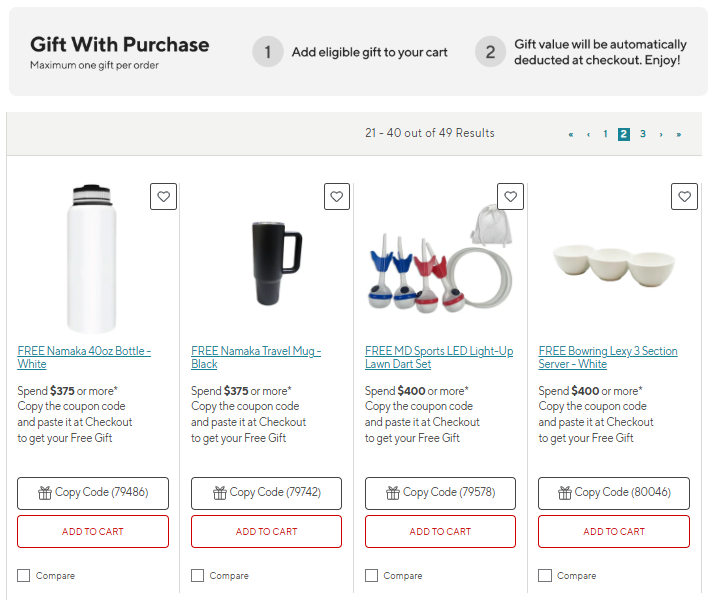Open FREE MD Sports LED Lawn Dart link
715x605 pixels.
pyautogui.click(x=439, y=357)
